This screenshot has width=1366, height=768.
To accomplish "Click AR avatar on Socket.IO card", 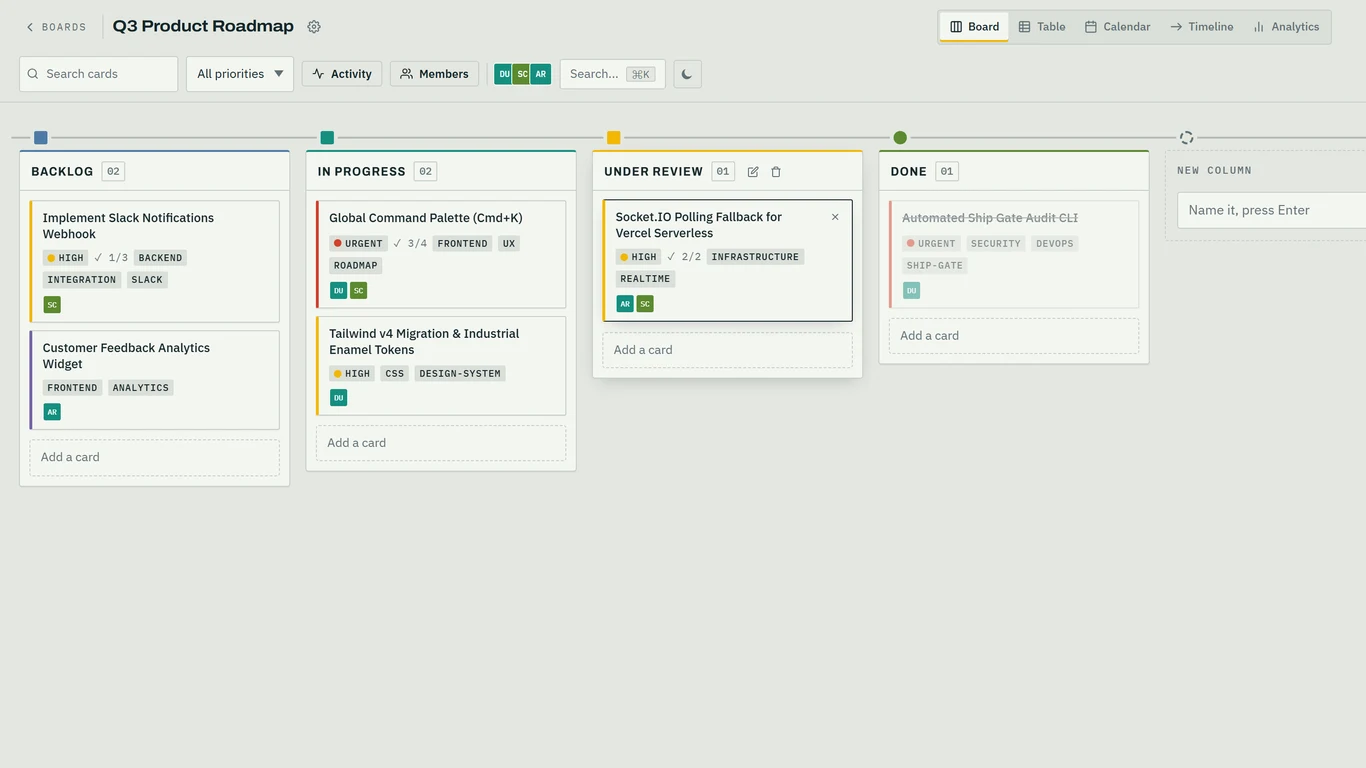I will [x=625, y=304].
